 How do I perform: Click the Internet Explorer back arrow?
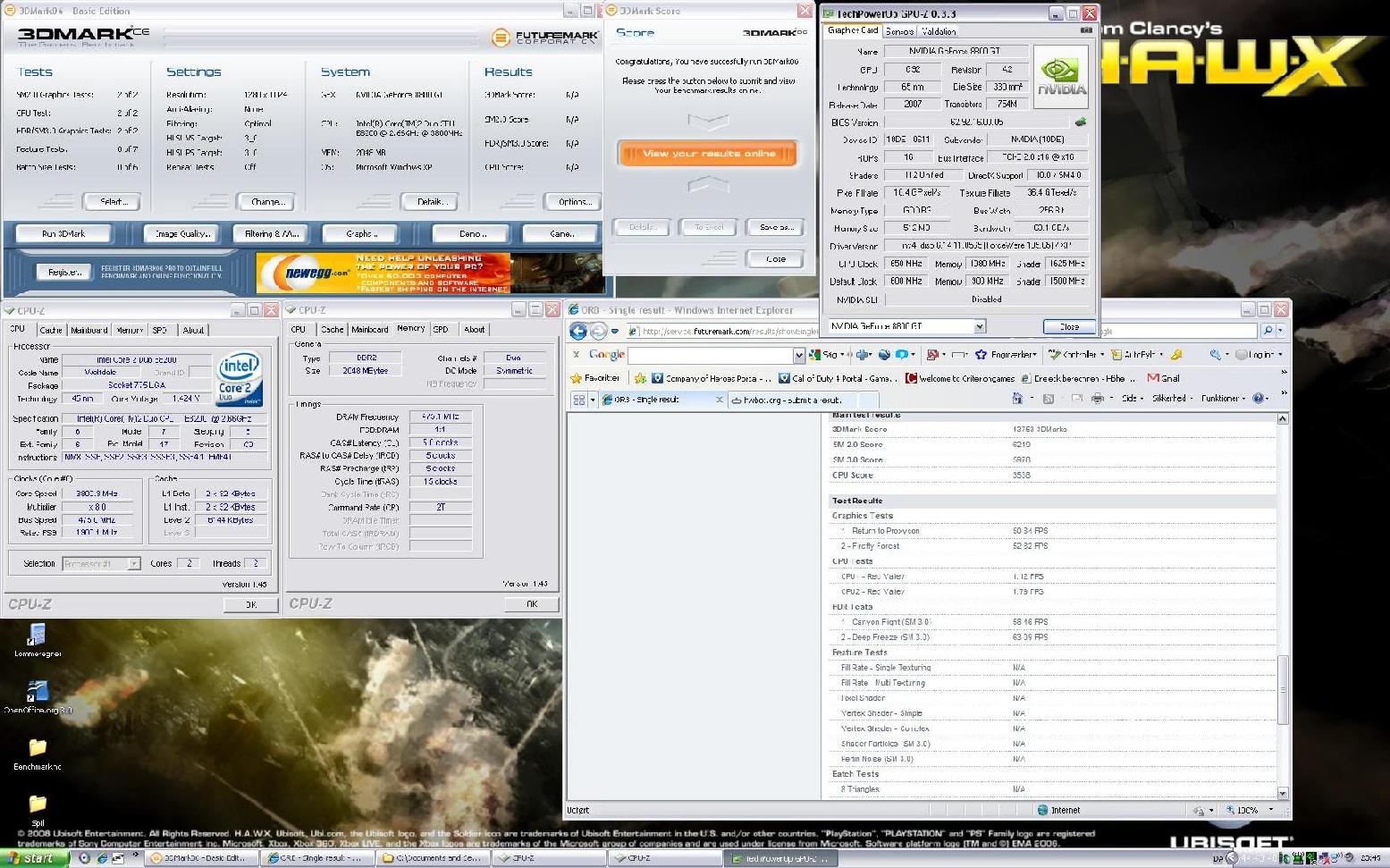[578, 332]
